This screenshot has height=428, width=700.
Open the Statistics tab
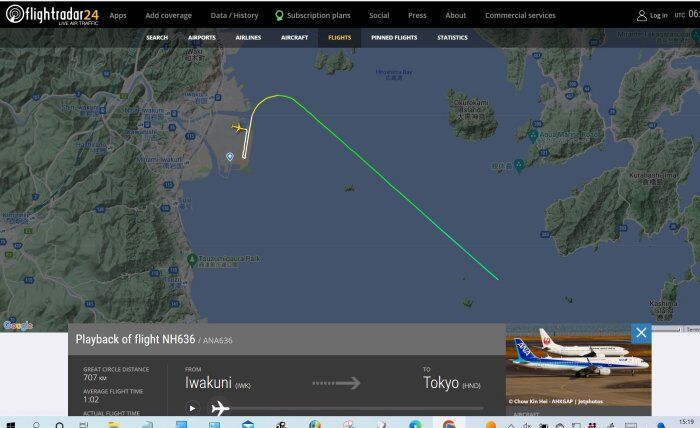coord(452,38)
